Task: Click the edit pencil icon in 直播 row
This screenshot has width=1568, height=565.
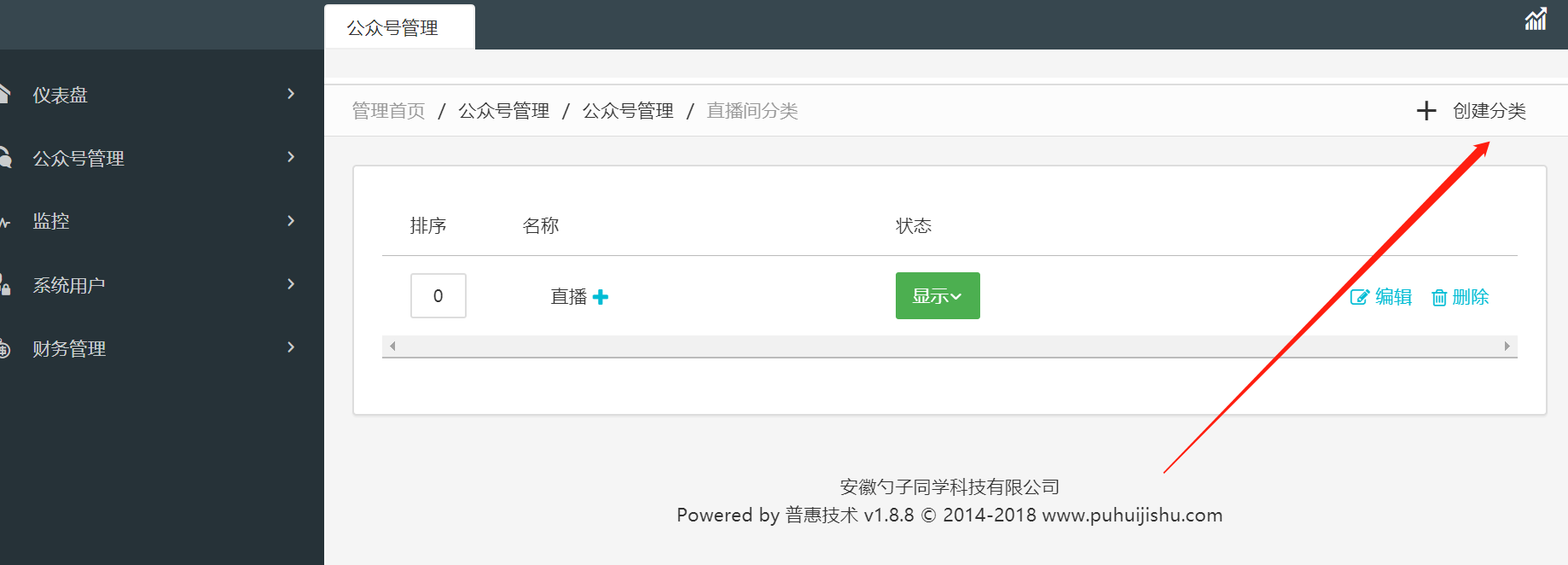Action: point(1360,297)
